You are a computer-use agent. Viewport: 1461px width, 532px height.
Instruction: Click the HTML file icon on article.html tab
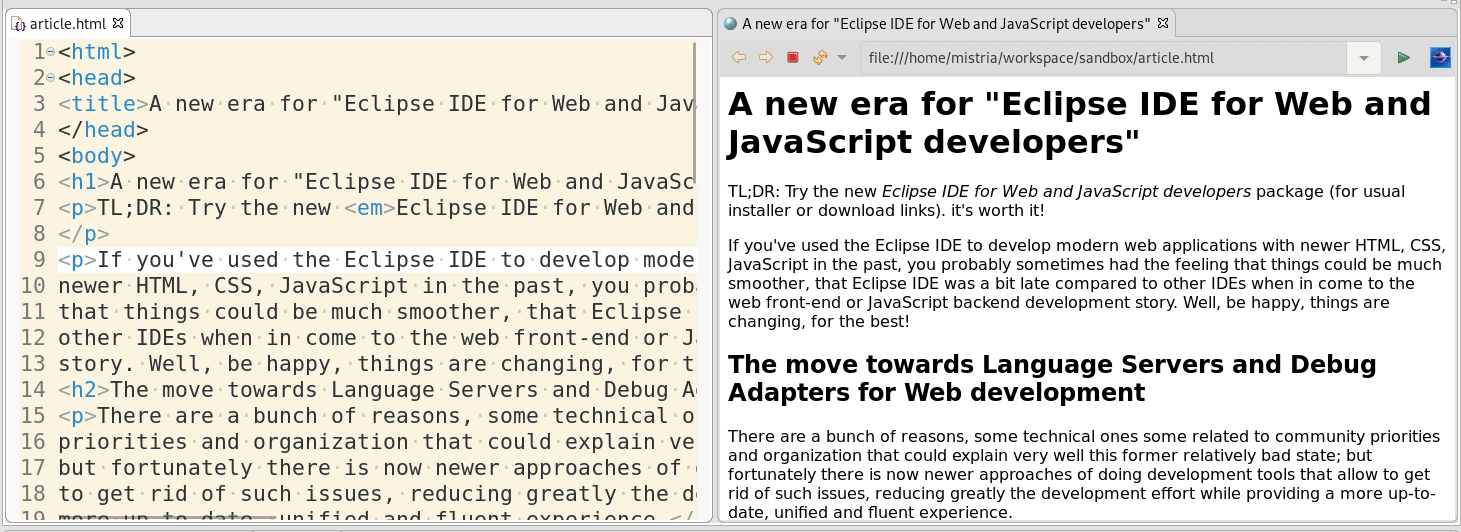pos(20,23)
